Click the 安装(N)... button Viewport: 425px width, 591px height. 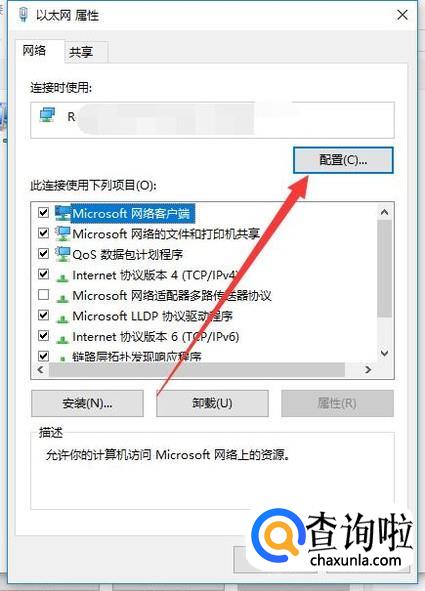(x=87, y=403)
